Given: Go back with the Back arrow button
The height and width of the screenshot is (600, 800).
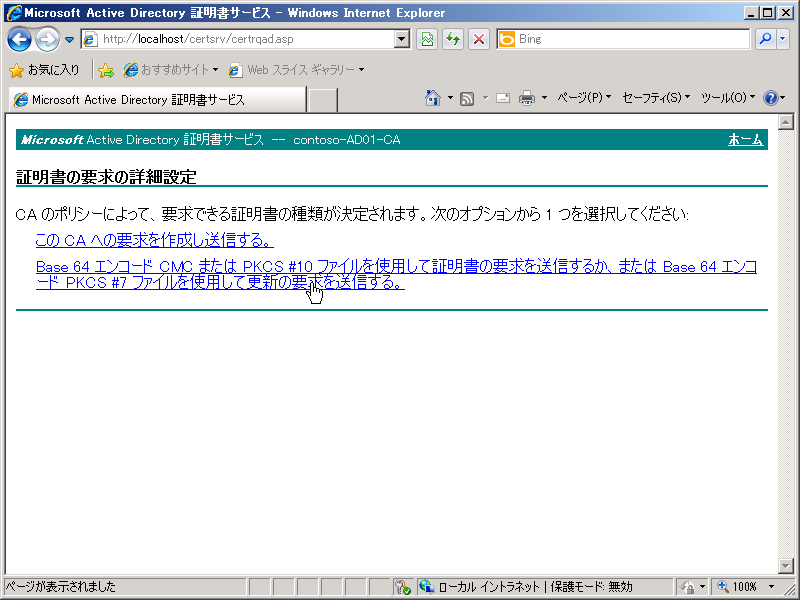Looking at the screenshot, I should coord(19,39).
